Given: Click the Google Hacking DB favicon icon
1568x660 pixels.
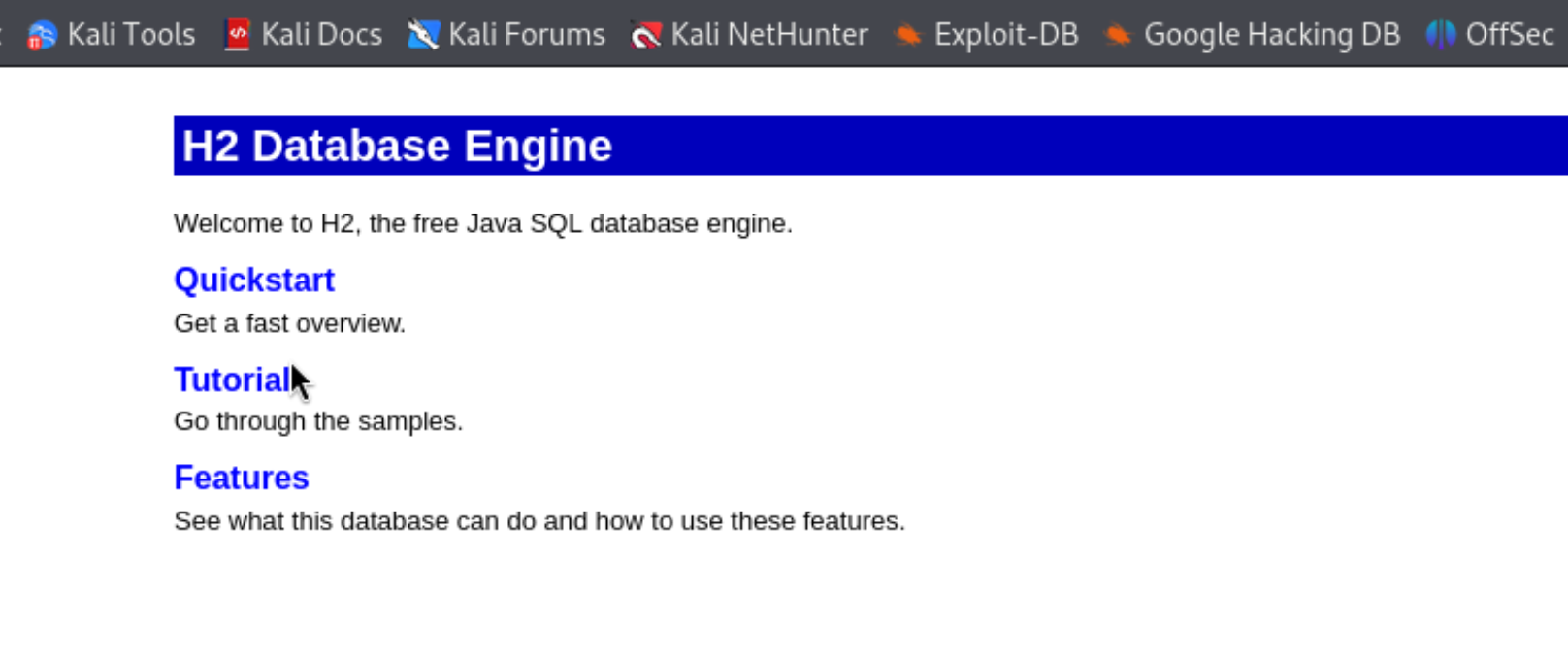Looking at the screenshot, I should tap(1118, 36).
